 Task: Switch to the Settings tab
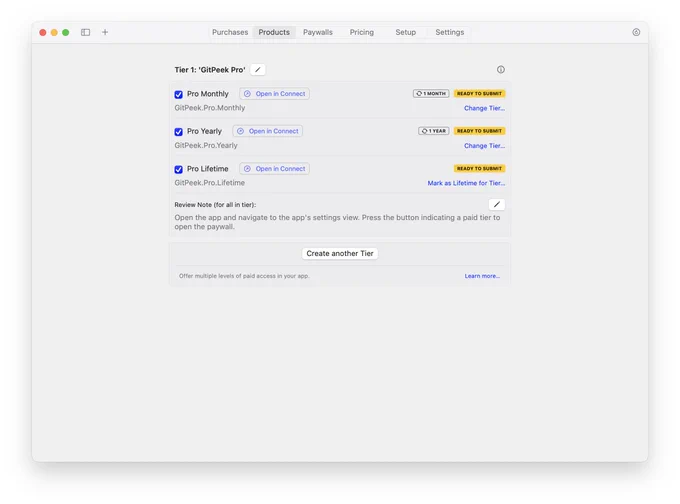(x=450, y=32)
